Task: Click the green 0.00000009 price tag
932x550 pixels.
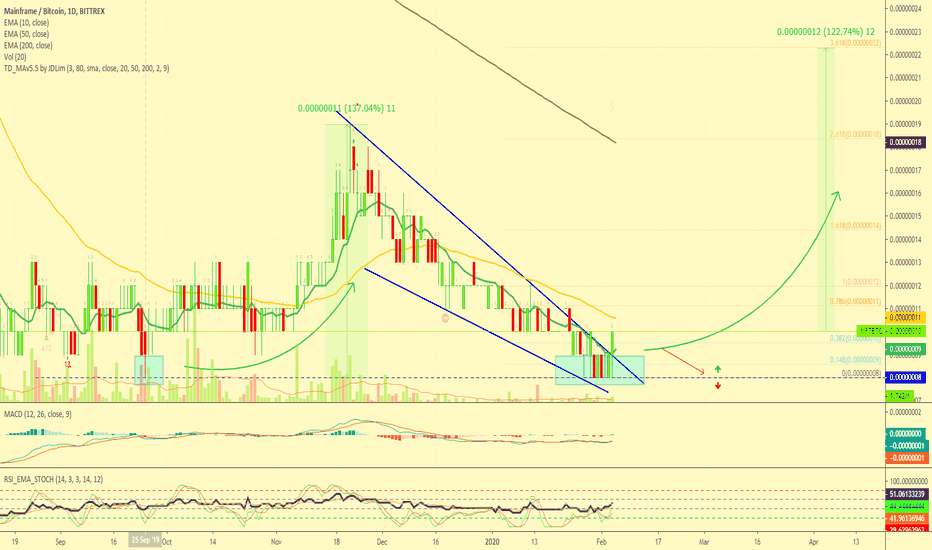Action: [905, 349]
